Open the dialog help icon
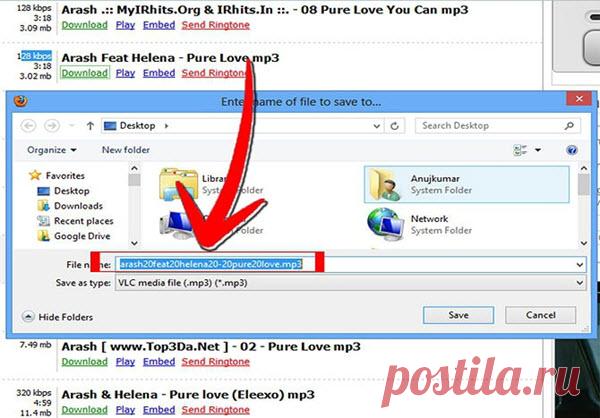 (572, 150)
